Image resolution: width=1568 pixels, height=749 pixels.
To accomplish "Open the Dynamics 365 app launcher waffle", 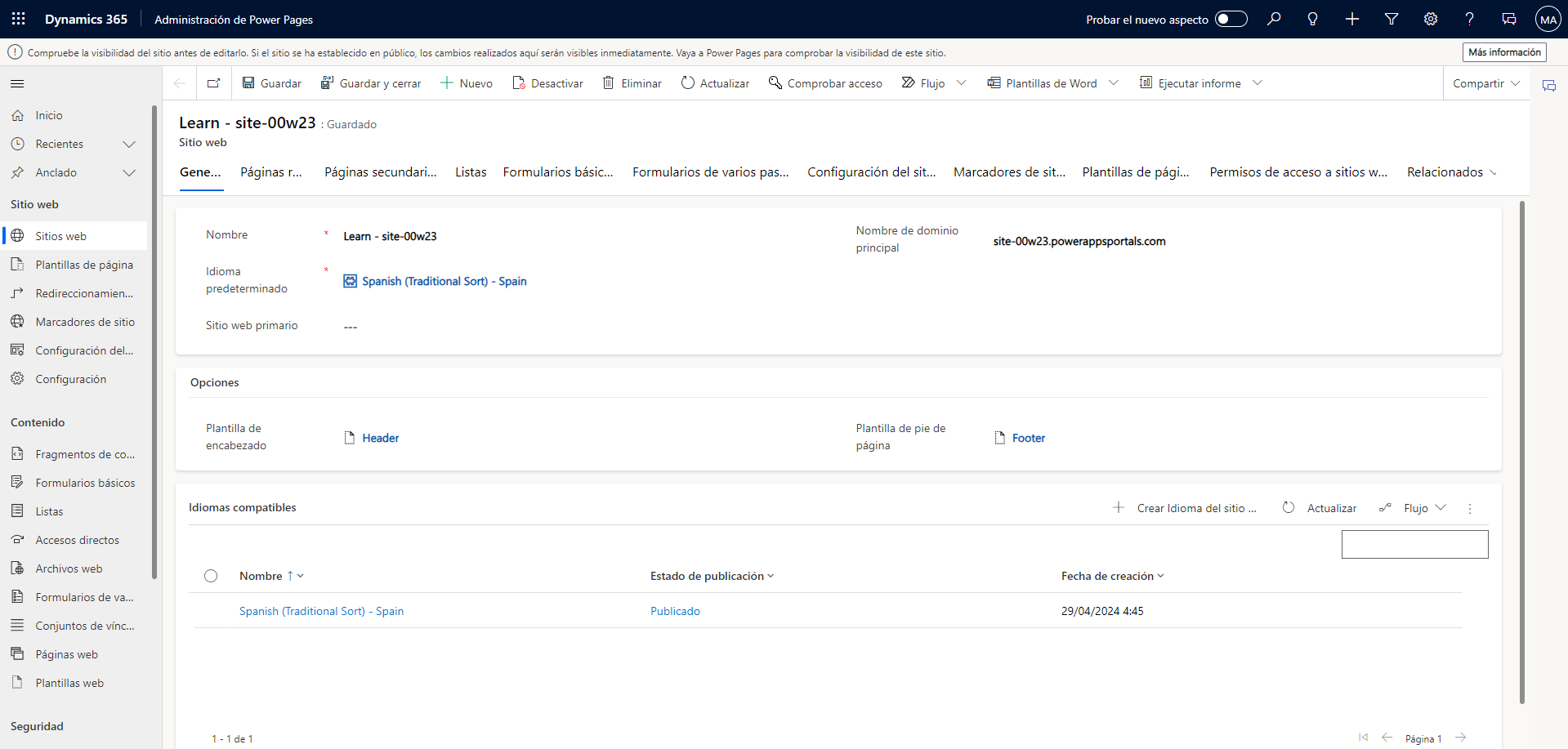I will pyautogui.click(x=19, y=19).
